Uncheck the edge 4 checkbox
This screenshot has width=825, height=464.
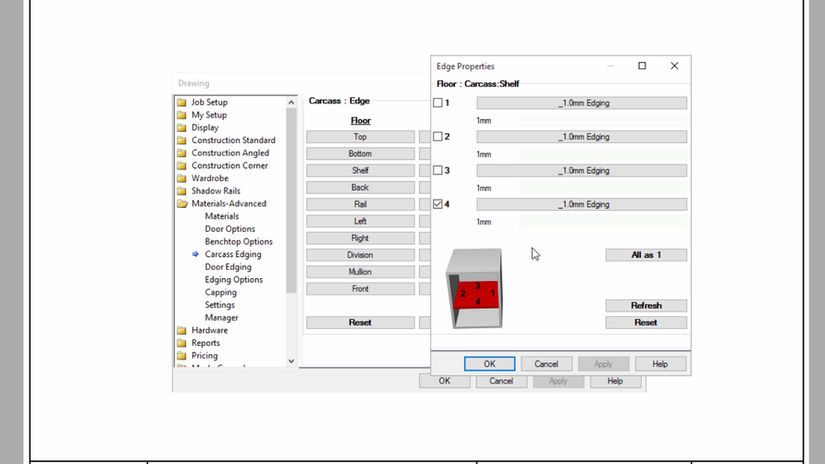pos(438,204)
